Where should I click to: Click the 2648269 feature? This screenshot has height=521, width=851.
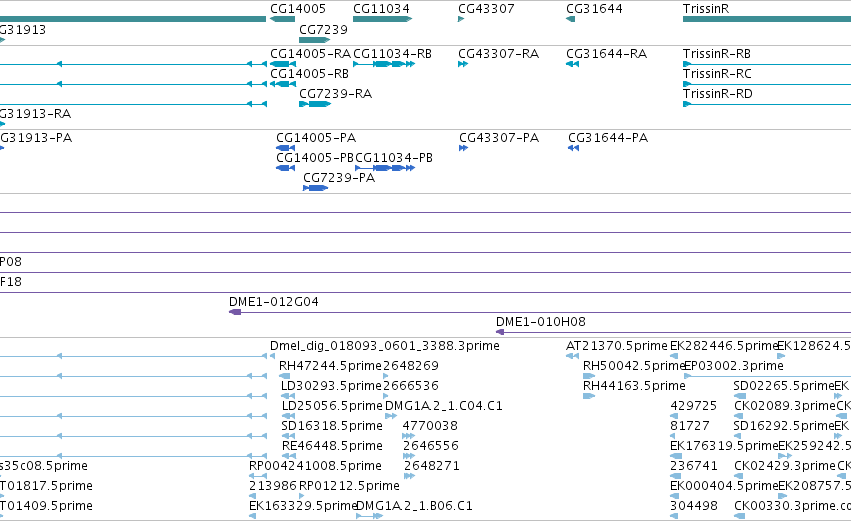point(386,376)
